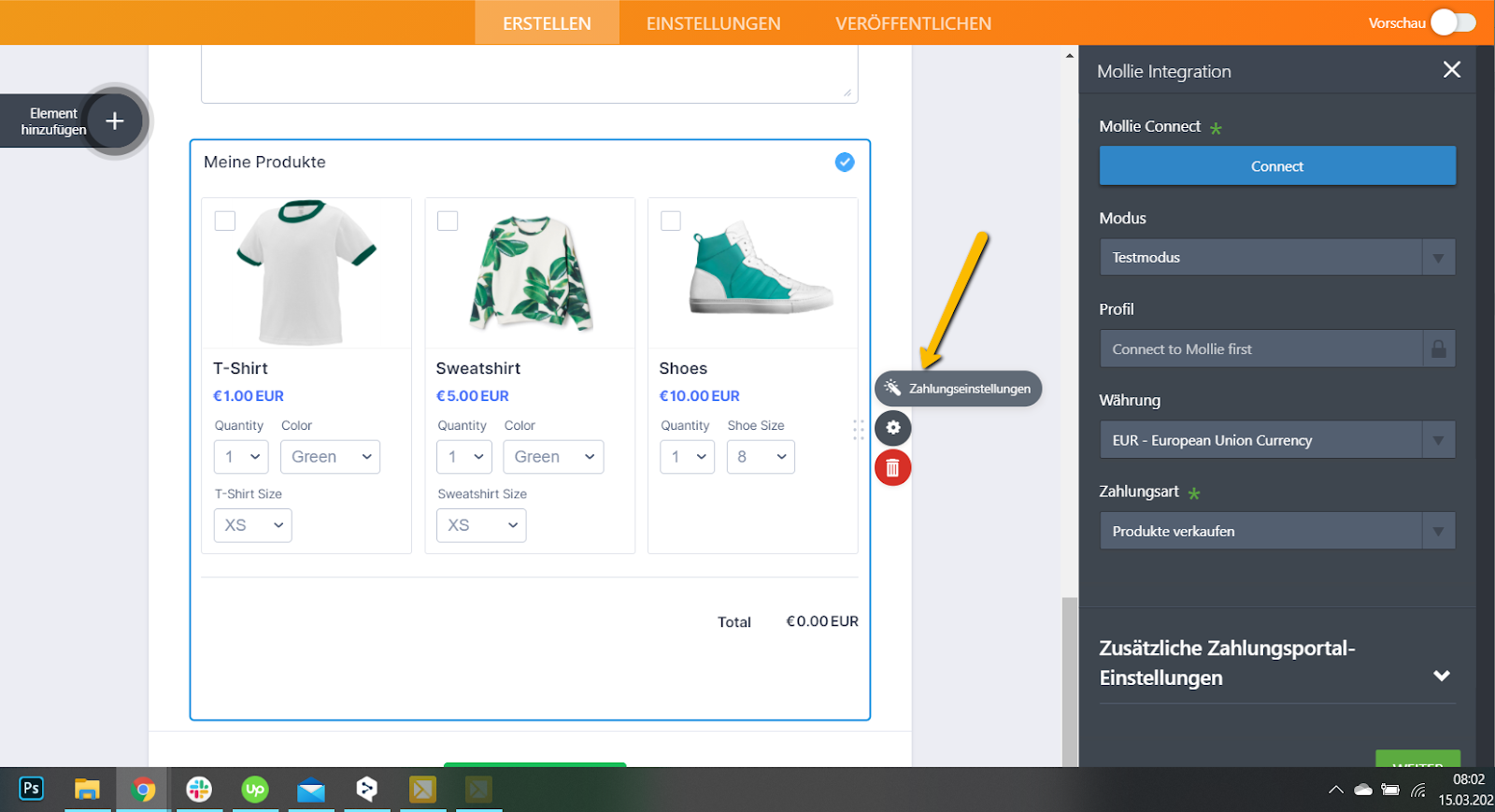
Task: Click the plus icon to add element
Action: pyautogui.click(x=115, y=121)
